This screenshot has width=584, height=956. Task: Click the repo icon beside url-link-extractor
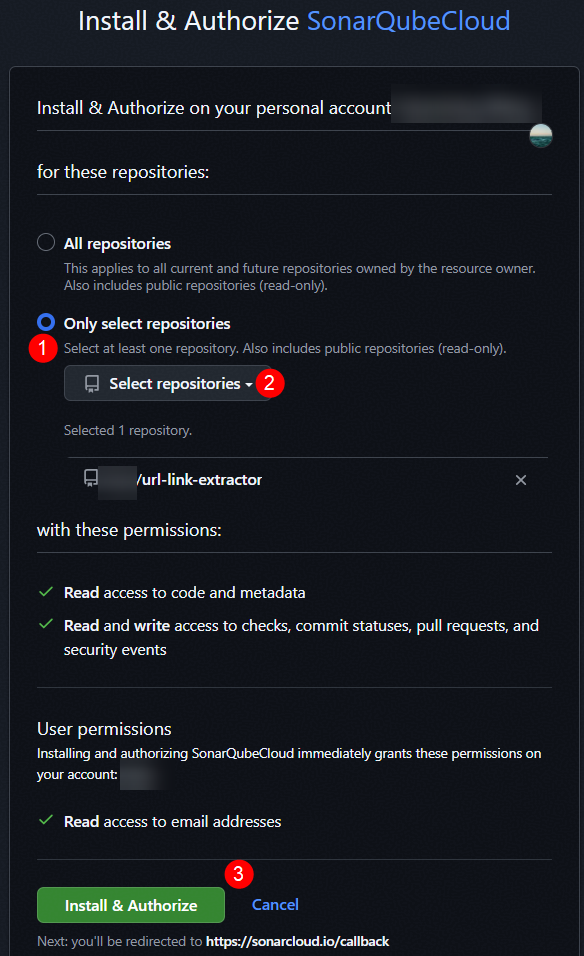click(91, 477)
